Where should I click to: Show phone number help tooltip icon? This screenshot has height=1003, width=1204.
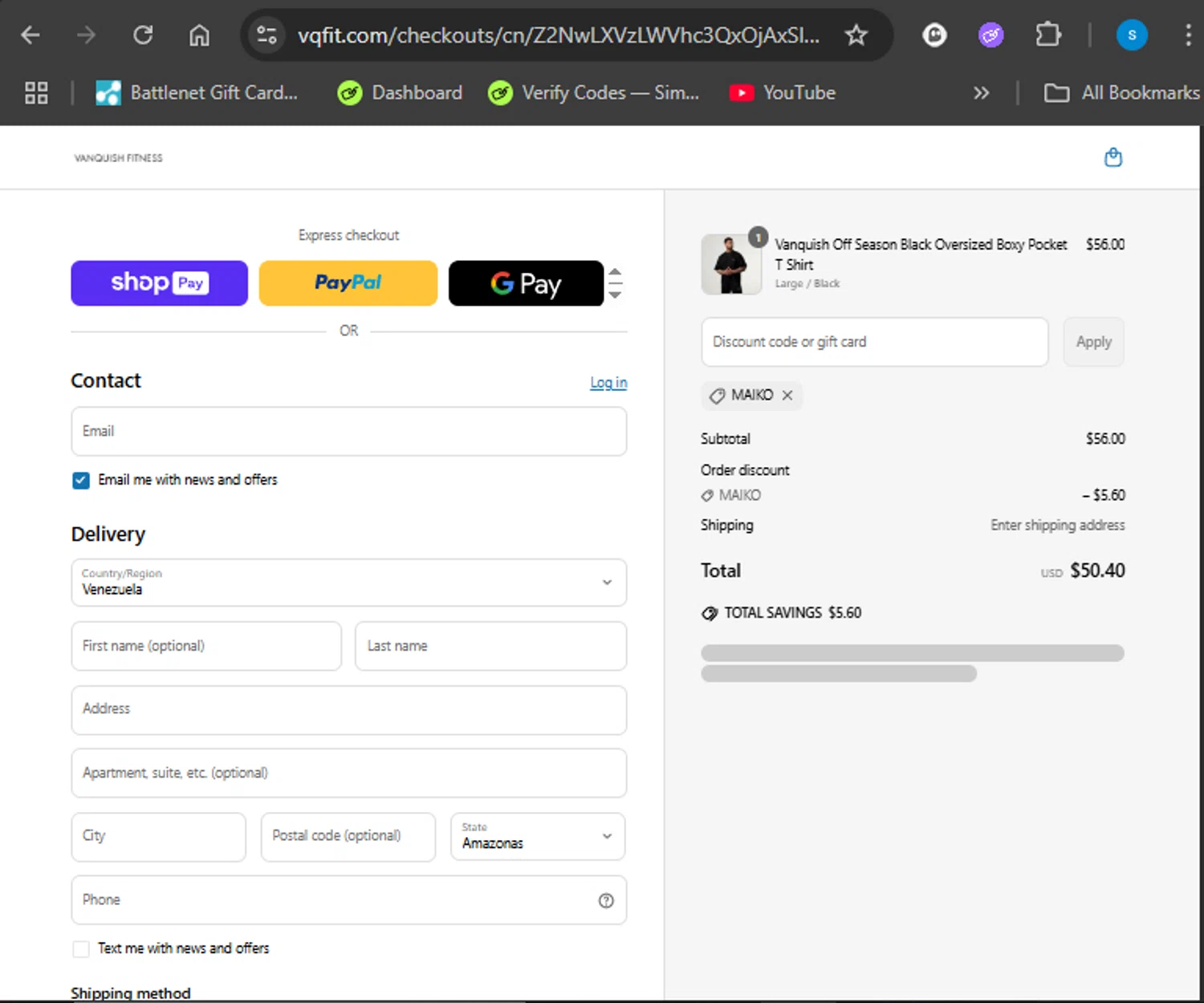(606, 900)
